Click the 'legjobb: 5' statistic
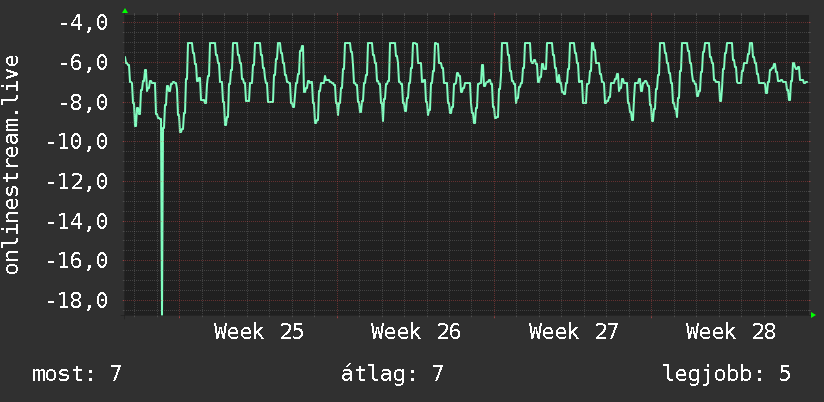Image resolution: width=824 pixels, height=402 pixels. pos(727,374)
